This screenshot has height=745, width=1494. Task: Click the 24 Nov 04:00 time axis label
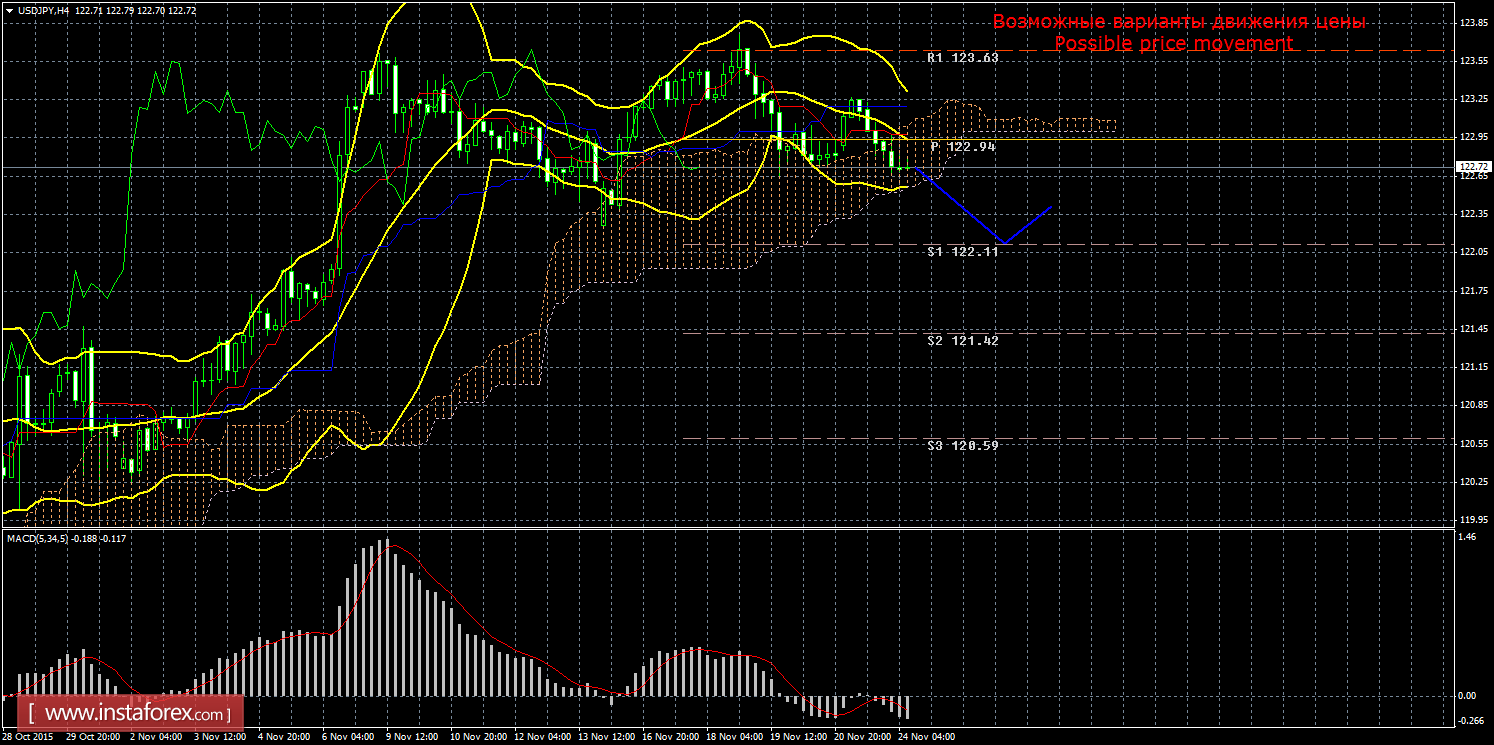[927, 737]
